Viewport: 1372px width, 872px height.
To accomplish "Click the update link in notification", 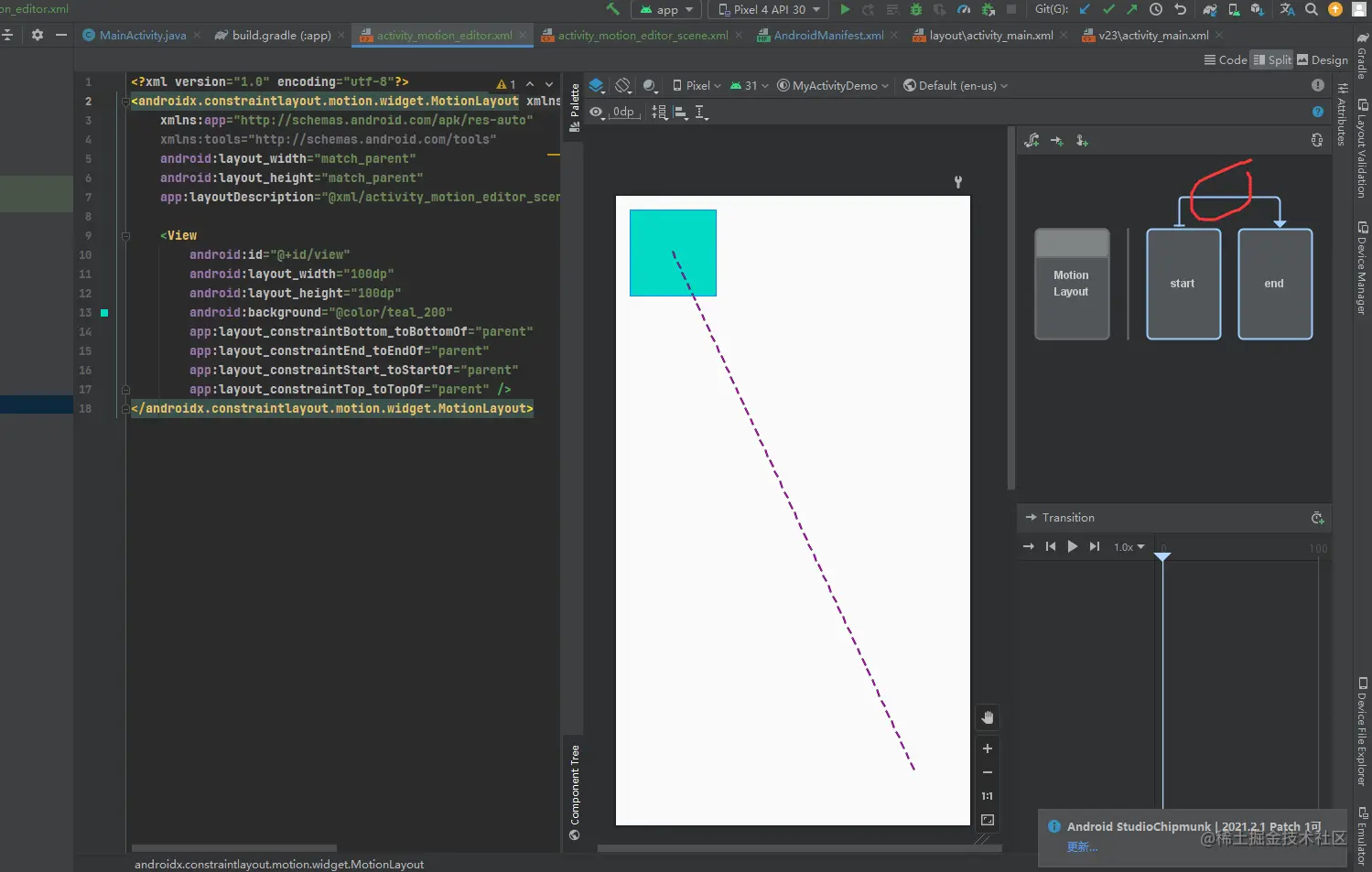I will (1082, 847).
